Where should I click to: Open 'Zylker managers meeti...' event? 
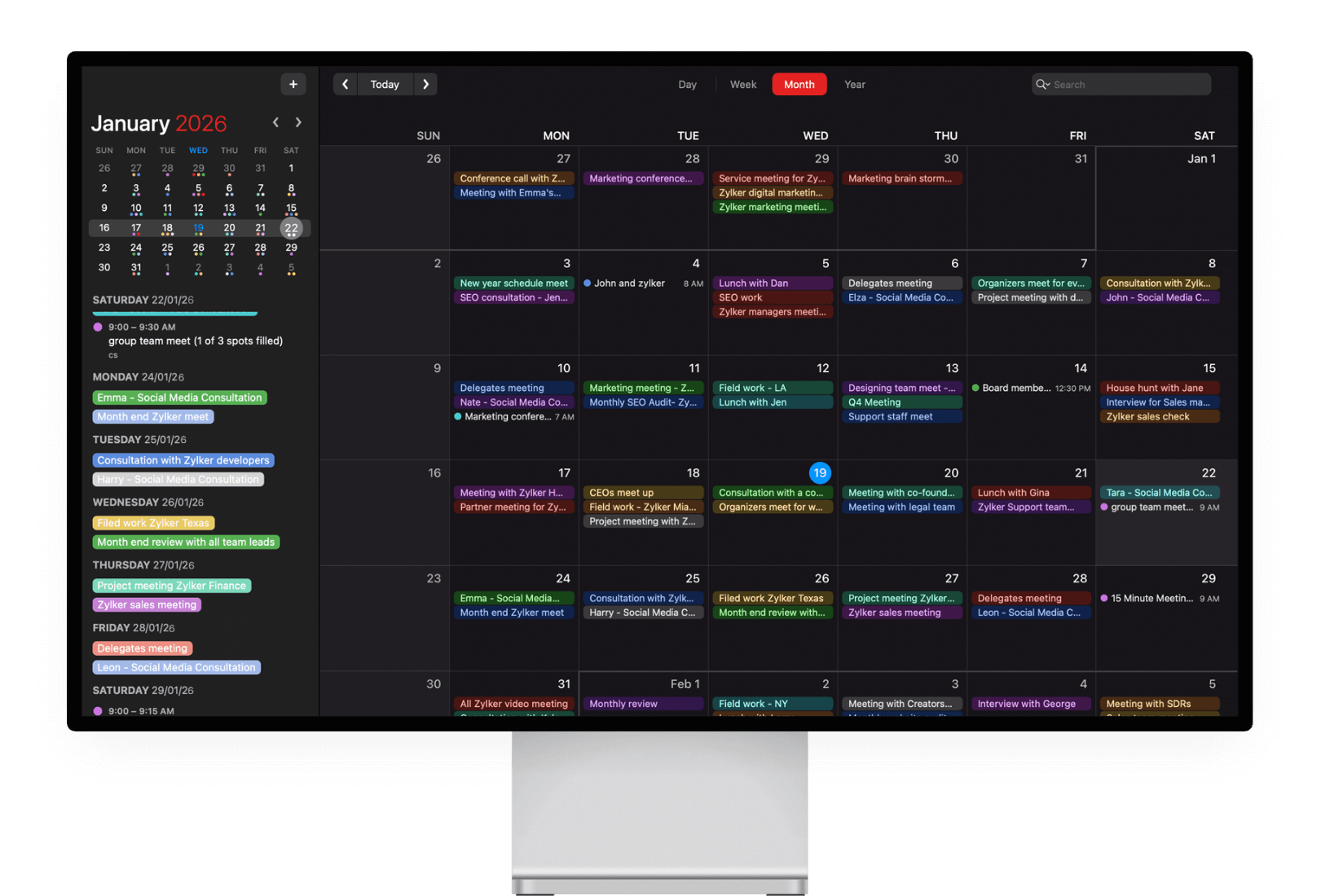point(773,312)
